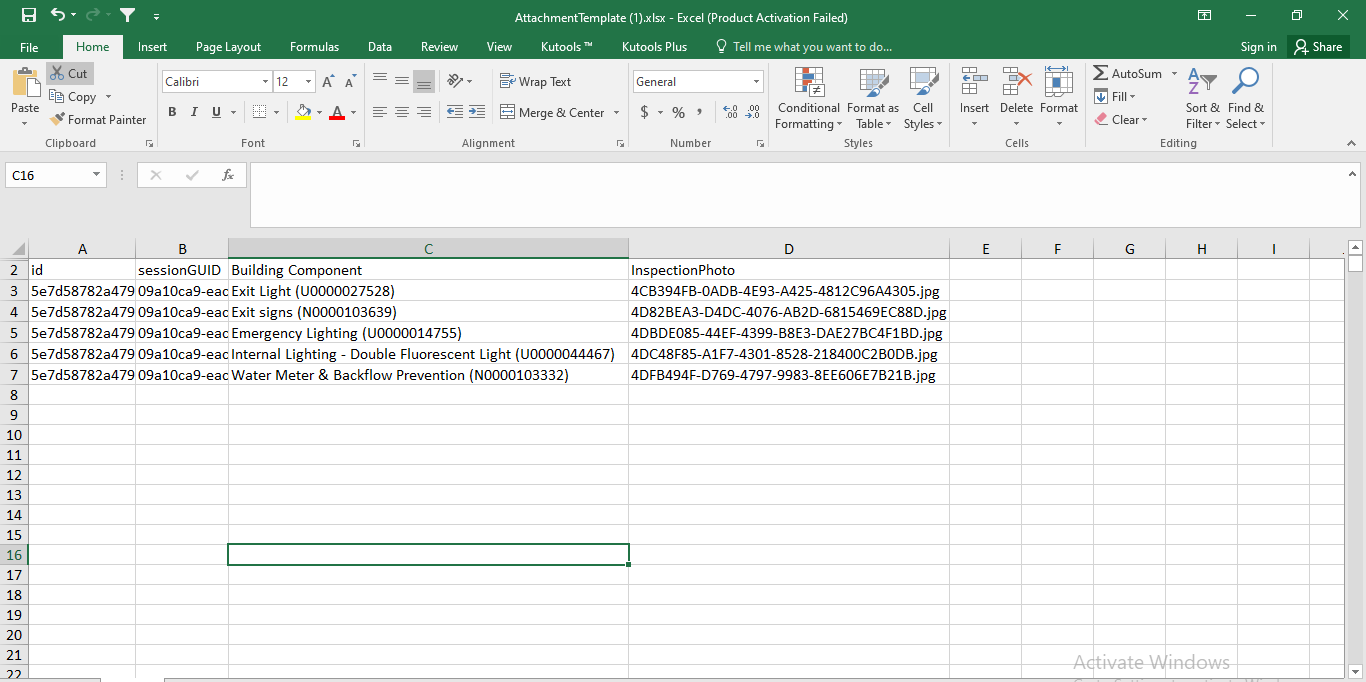
Task: Toggle Wrap Text for the cell
Action: [x=535, y=82]
